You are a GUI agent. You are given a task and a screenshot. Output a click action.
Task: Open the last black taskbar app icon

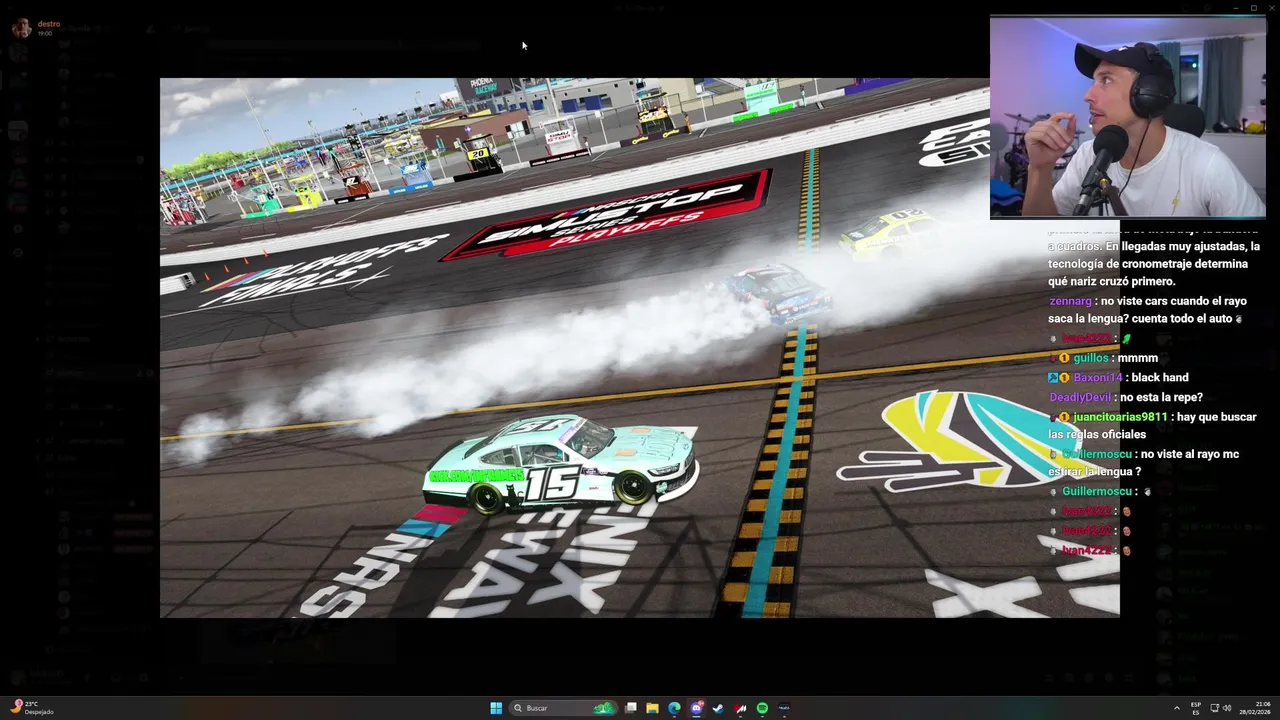coord(784,708)
